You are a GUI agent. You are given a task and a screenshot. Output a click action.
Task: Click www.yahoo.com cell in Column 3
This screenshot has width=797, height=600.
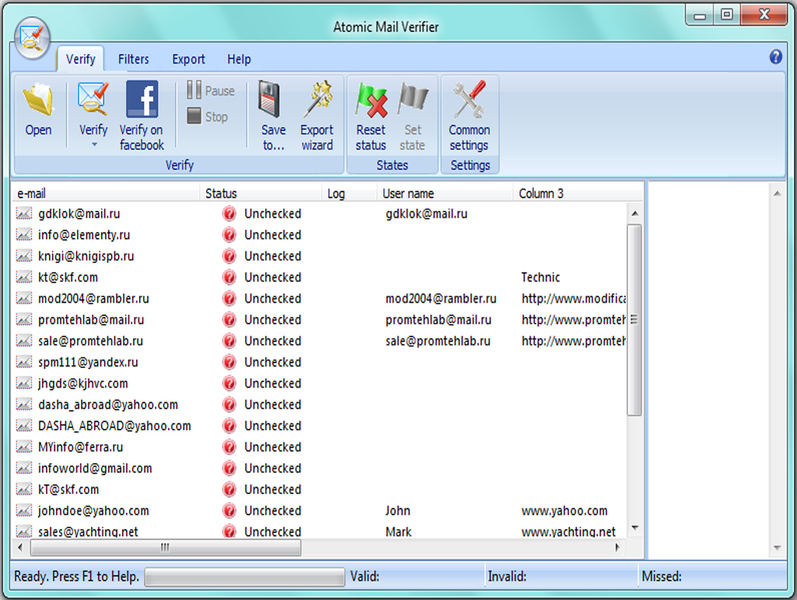[x=564, y=511]
